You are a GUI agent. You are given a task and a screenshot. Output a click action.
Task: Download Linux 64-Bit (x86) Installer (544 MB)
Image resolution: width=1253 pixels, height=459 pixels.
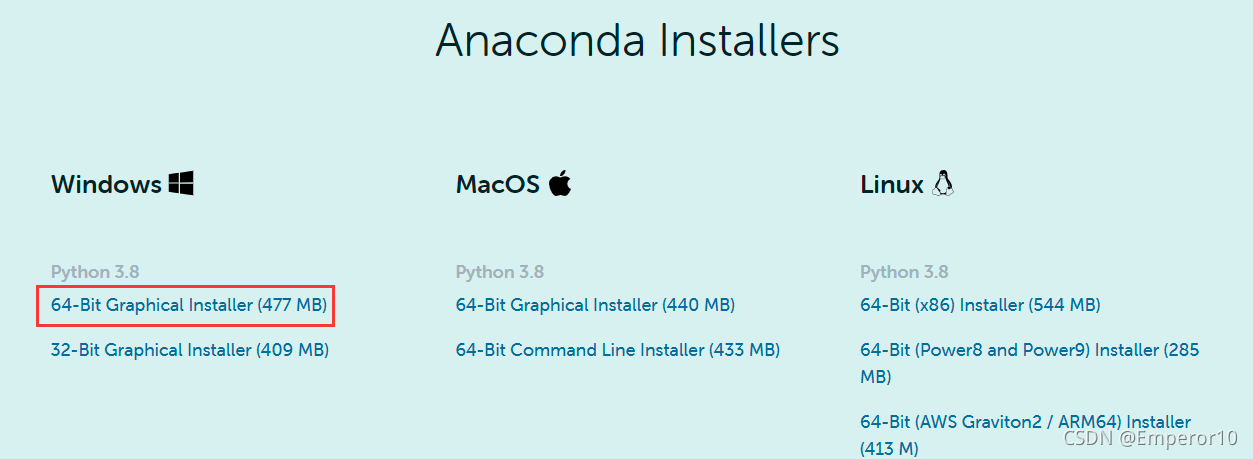(x=980, y=305)
